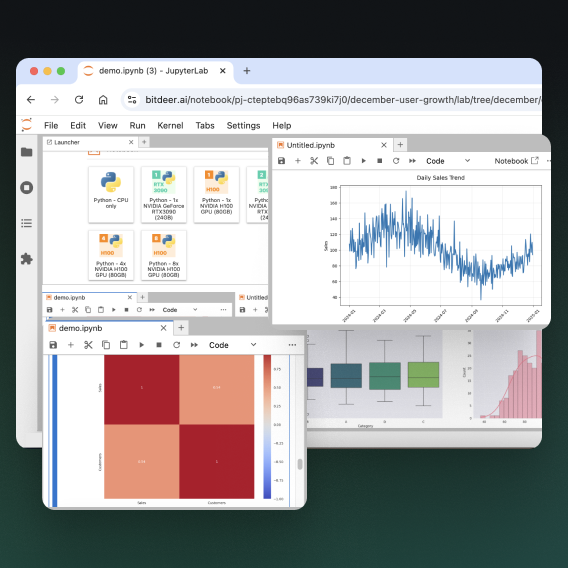
Task: Add a cell in large demo.ipynb toolbar
Action: click(x=71, y=345)
